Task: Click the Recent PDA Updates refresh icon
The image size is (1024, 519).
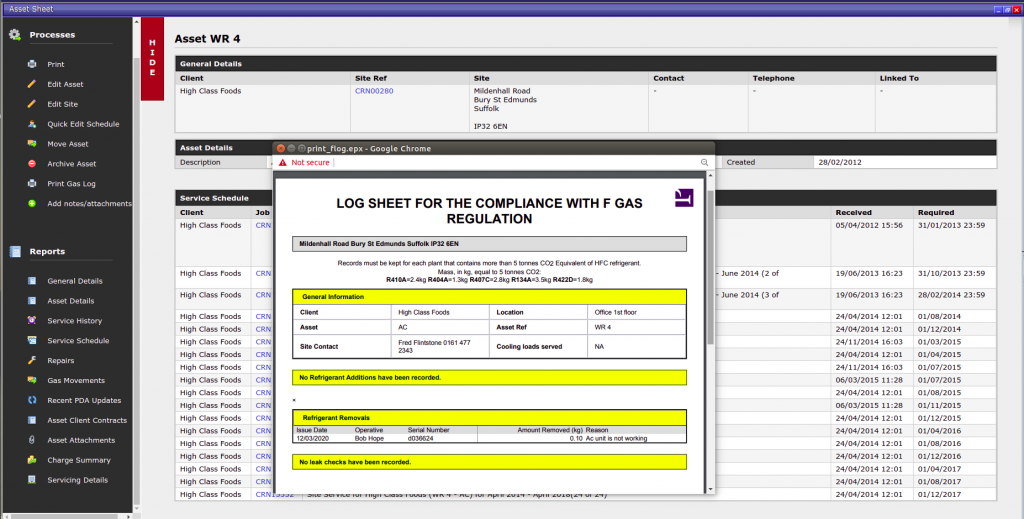Action: click(x=32, y=400)
